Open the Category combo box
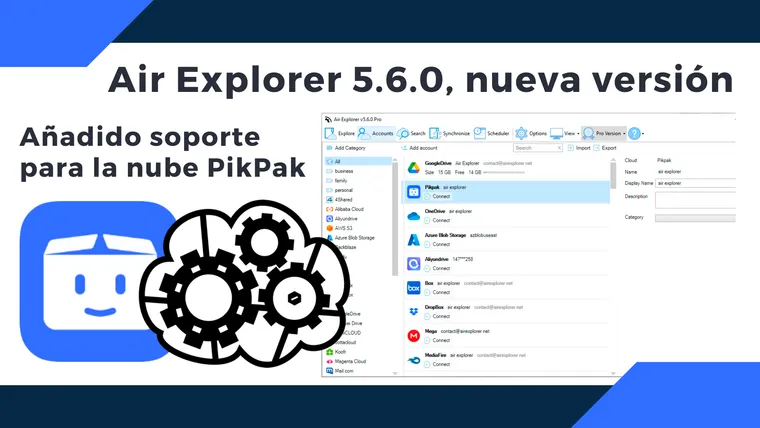The height and width of the screenshot is (428, 760). (696, 218)
